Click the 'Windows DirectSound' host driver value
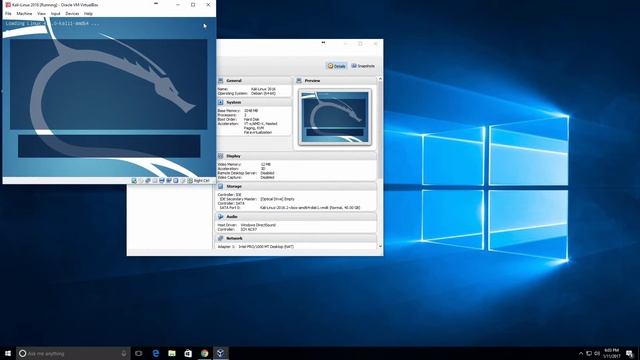The width and height of the screenshot is (640, 360). (258, 225)
